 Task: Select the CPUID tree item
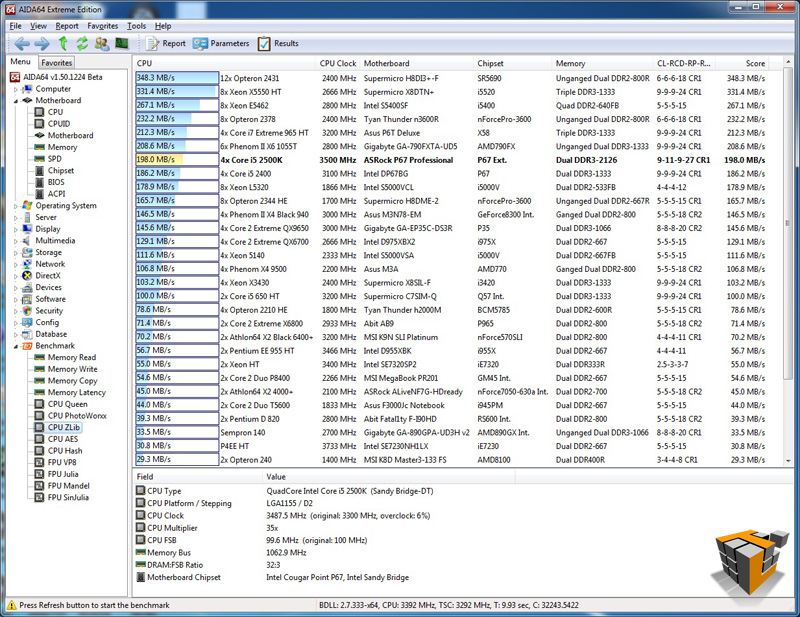click(x=59, y=124)
